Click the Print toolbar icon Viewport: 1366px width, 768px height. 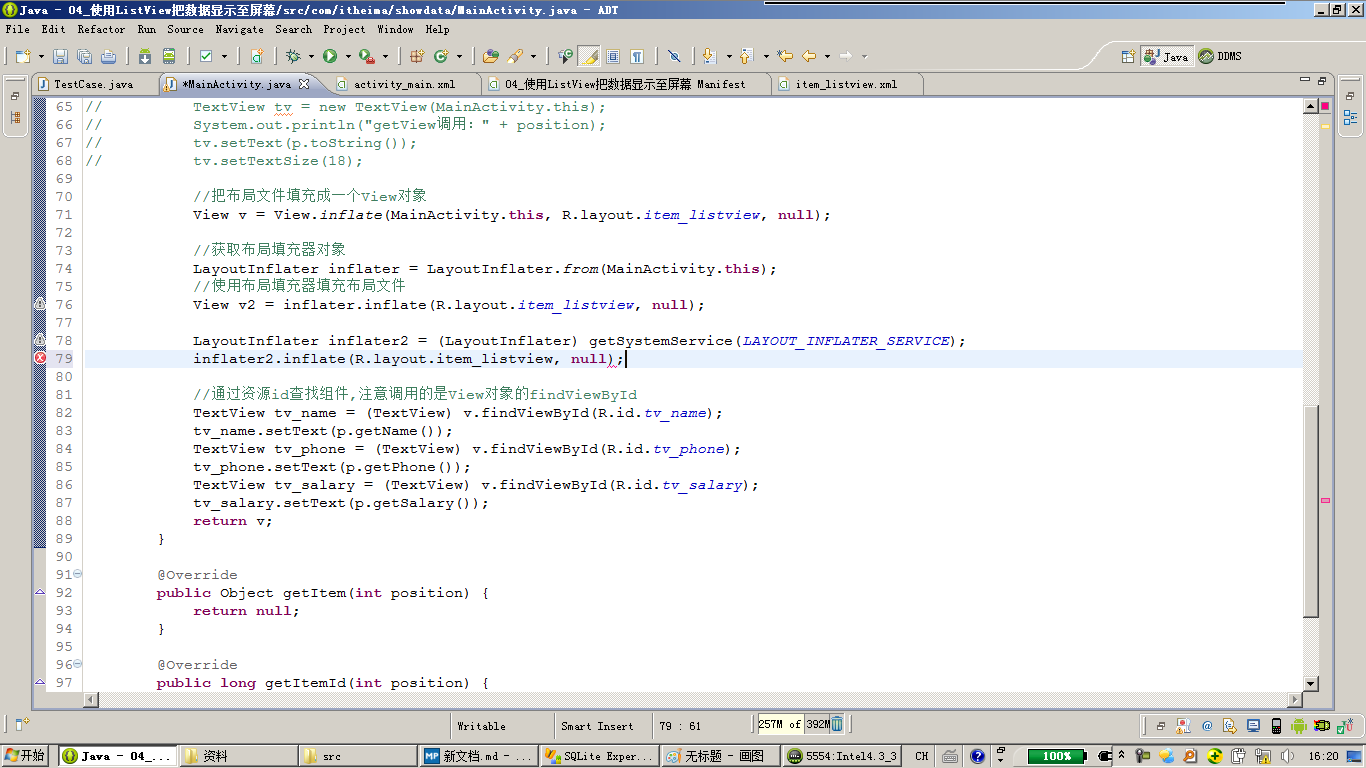[x=109, y=57]
